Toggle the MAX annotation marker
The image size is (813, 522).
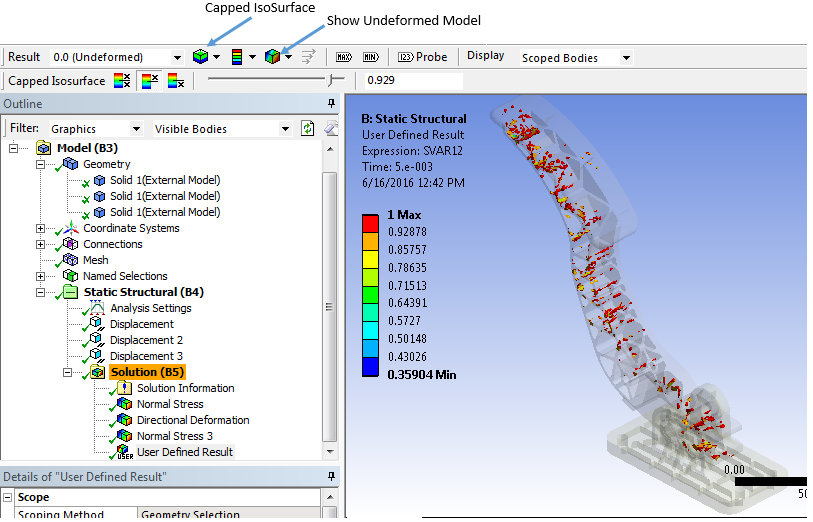(344, 57)
